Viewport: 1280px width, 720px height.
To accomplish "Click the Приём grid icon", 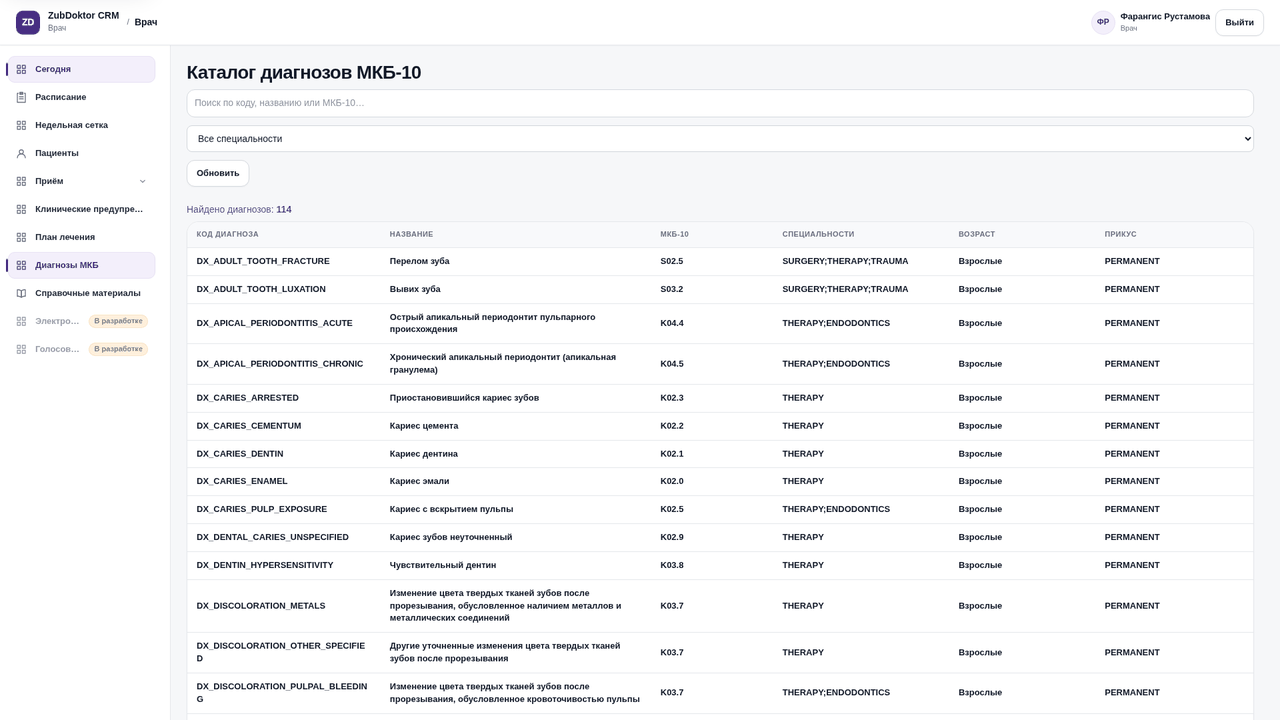I will [21, 181].
